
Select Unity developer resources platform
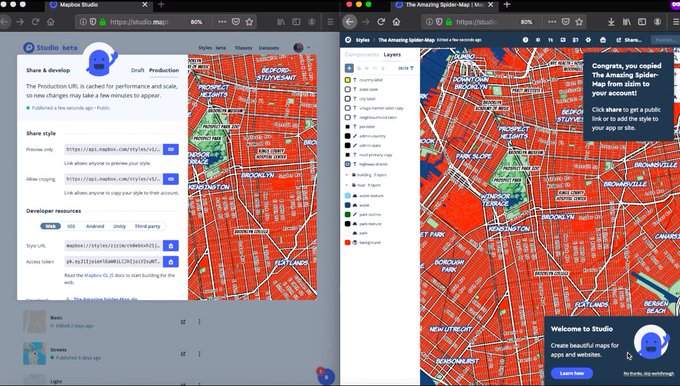click(119, 226)
